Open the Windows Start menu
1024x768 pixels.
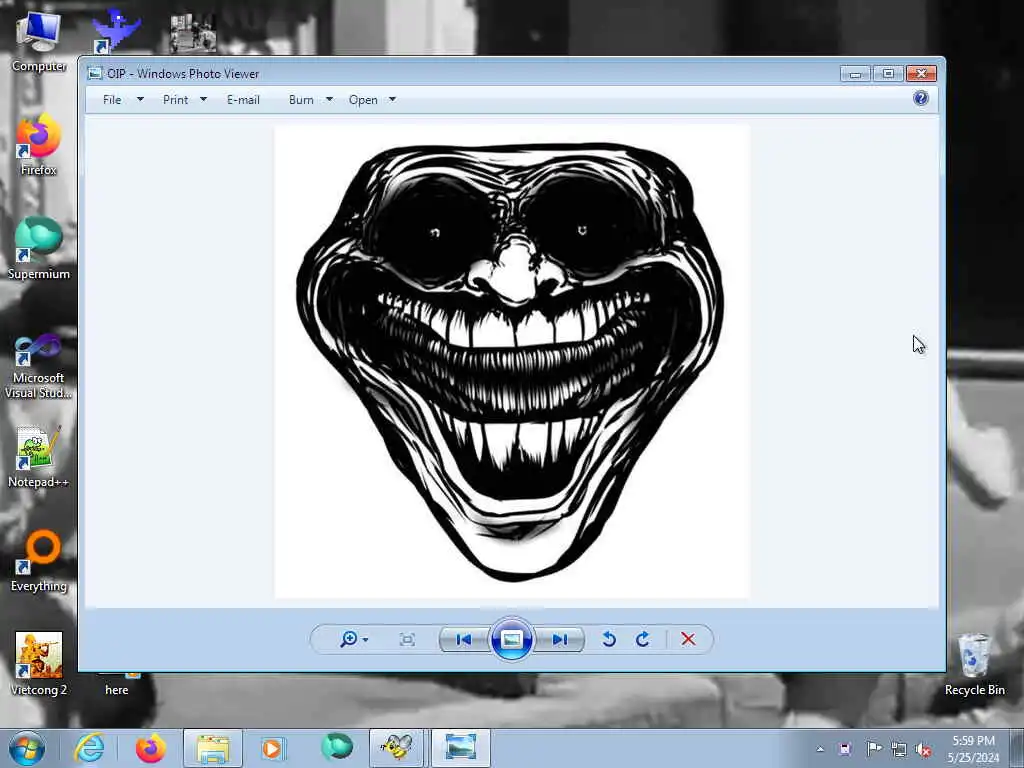tap(27, 748)
